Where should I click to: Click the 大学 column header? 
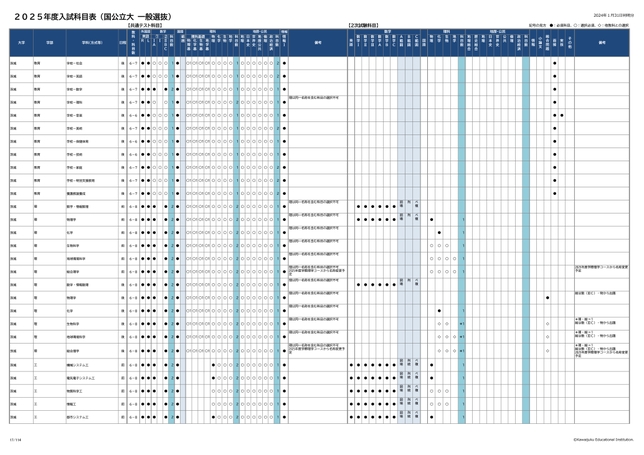click(21, 43)
